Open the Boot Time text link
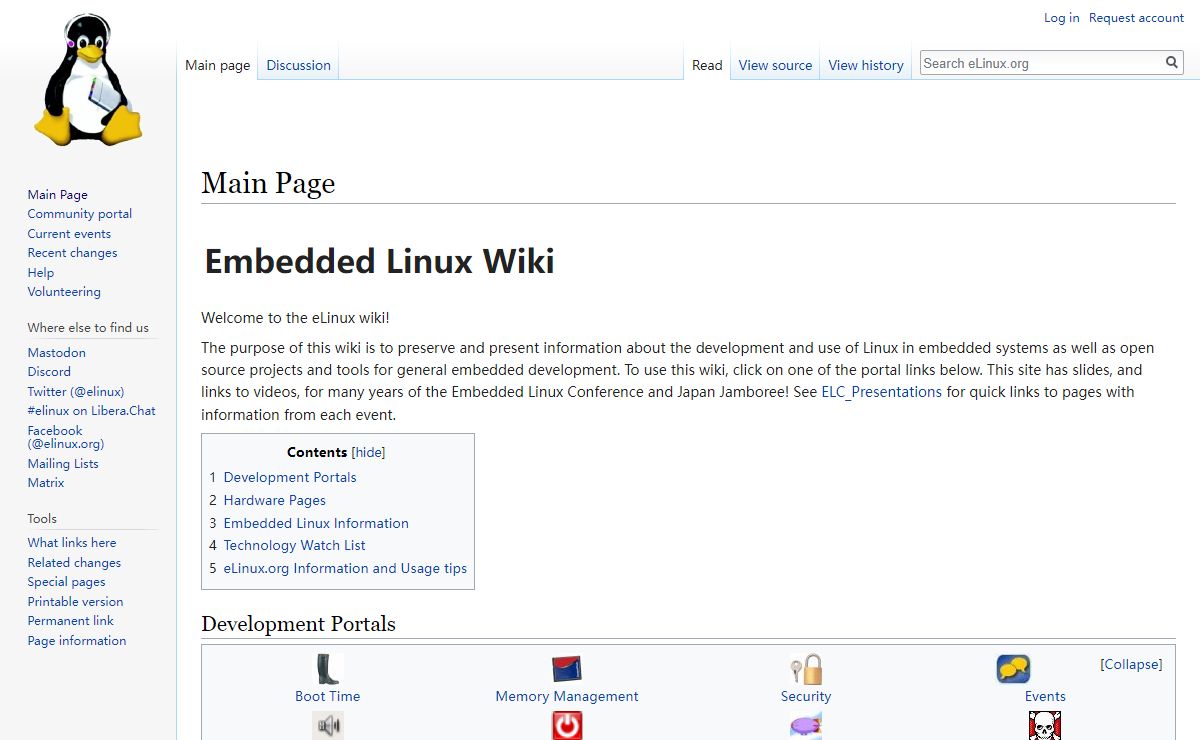Image resolution: width=1200 pixels, height=740 pixels. click(x=327, y=697)
